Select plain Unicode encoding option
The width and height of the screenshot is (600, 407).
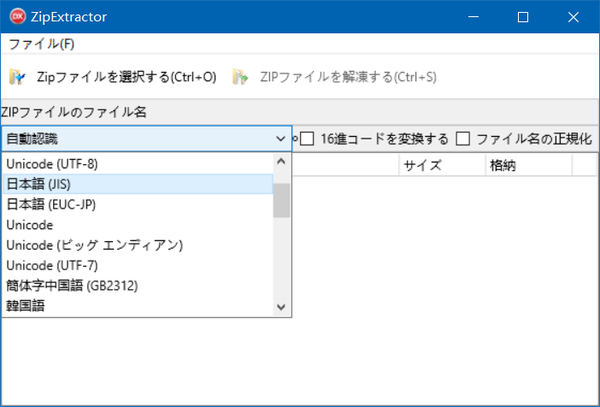[138, 225]
